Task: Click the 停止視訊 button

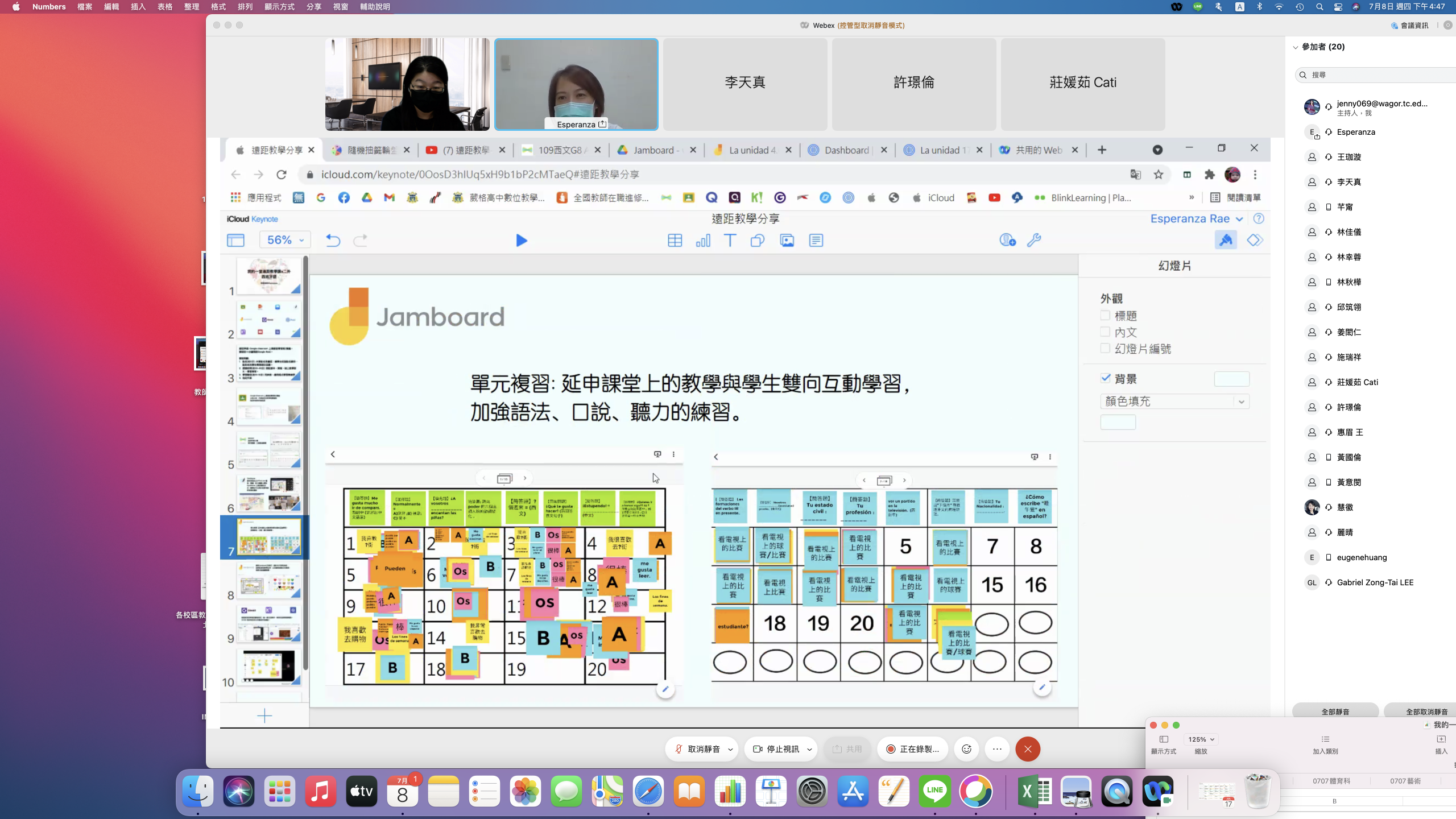Action: click(x=776, y=749)
